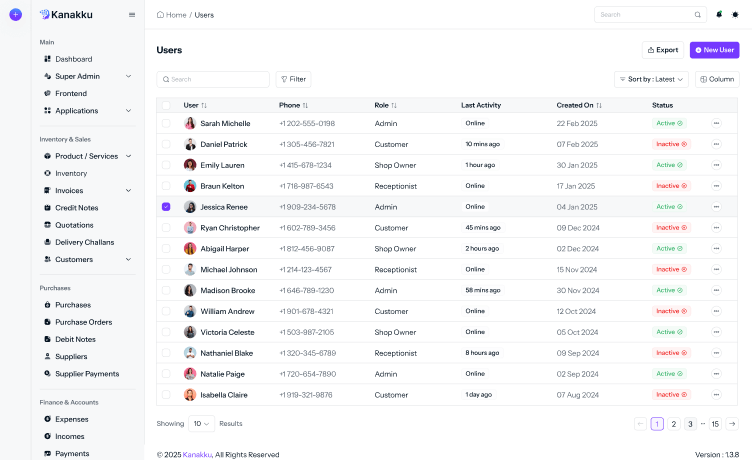This screenshot has width=752, height=460.
Task: Open Sort by Latest dropdown
Action: point(651,79)
